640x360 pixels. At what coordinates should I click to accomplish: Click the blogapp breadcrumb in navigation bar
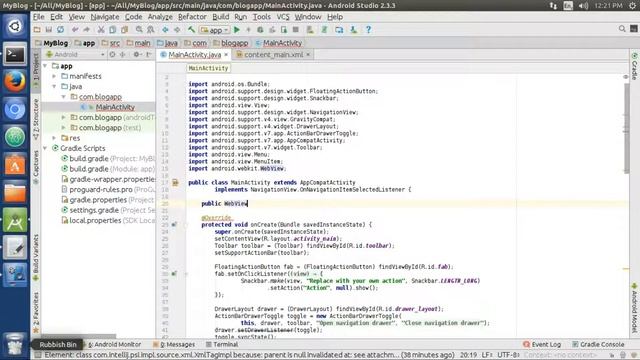231,43
